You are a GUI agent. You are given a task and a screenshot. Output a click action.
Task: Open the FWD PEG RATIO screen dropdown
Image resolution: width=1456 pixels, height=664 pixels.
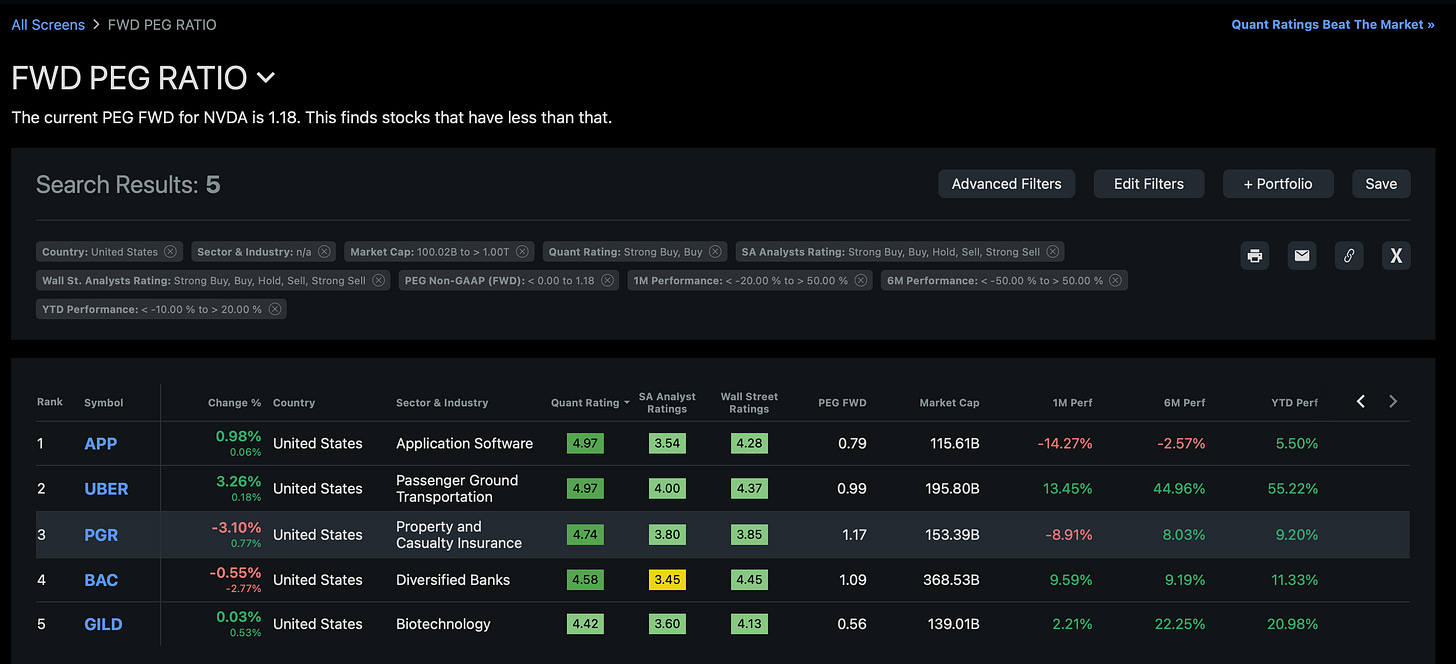click(266, 77)
